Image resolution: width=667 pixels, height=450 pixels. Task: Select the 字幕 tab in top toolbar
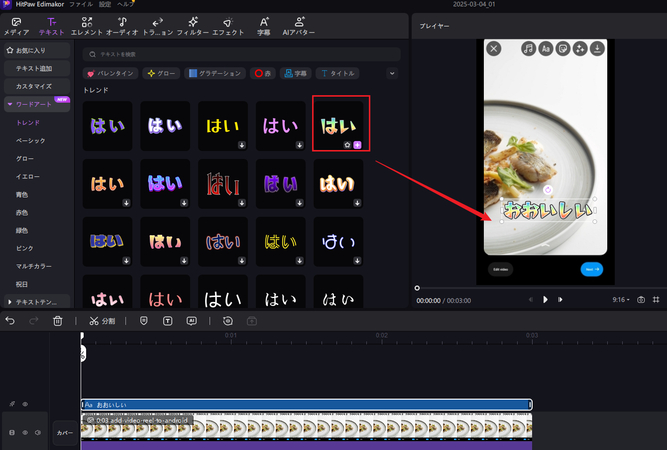tap(263, 25)
